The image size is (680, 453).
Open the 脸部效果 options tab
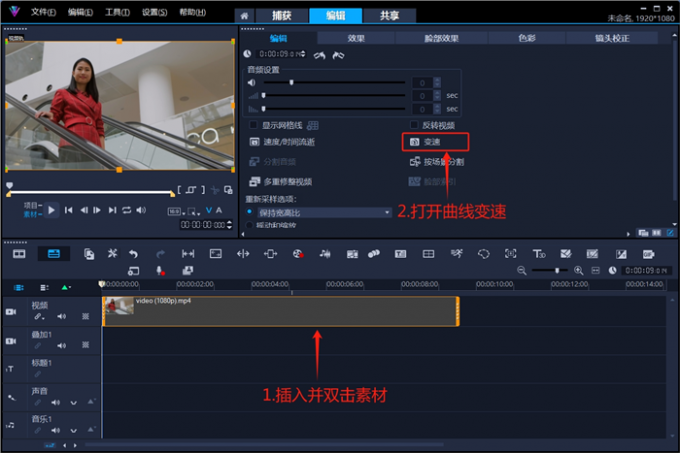click(441, 38)
